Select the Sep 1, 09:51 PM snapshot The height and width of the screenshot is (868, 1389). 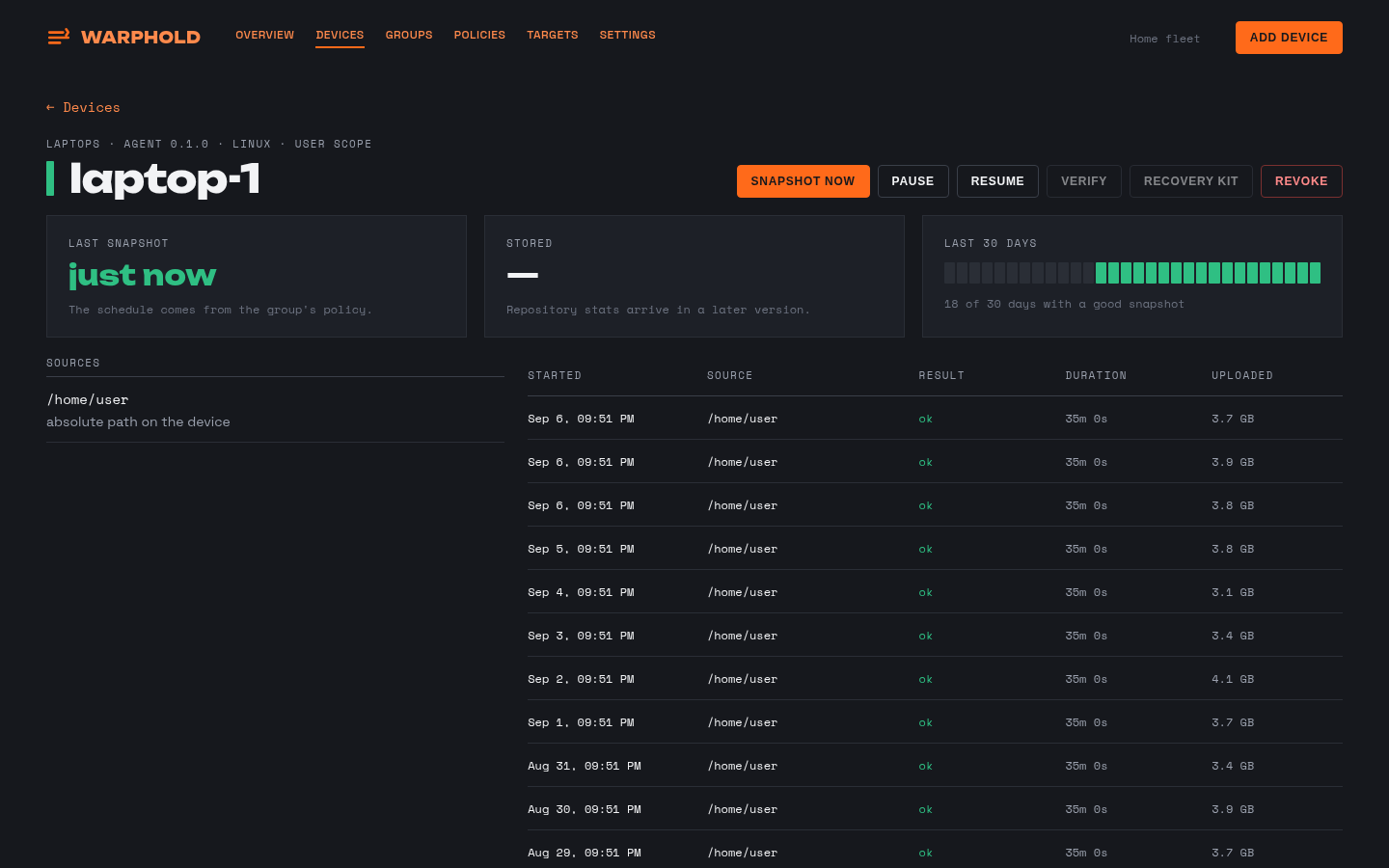point(935,722)
